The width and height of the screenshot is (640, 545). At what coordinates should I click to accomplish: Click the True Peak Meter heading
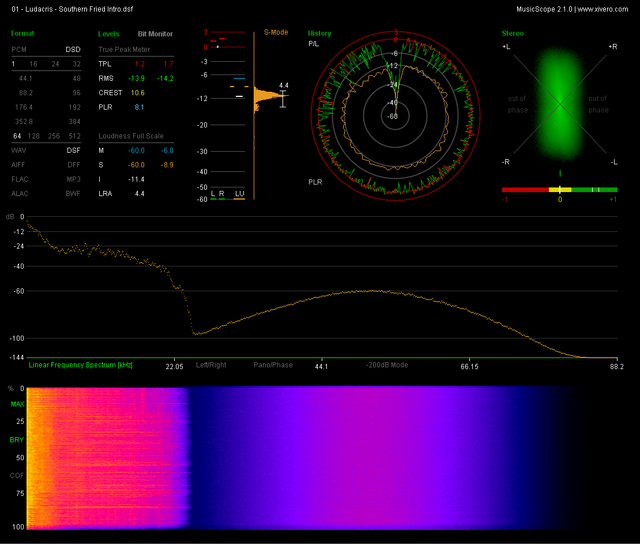[x=124, y=49]
